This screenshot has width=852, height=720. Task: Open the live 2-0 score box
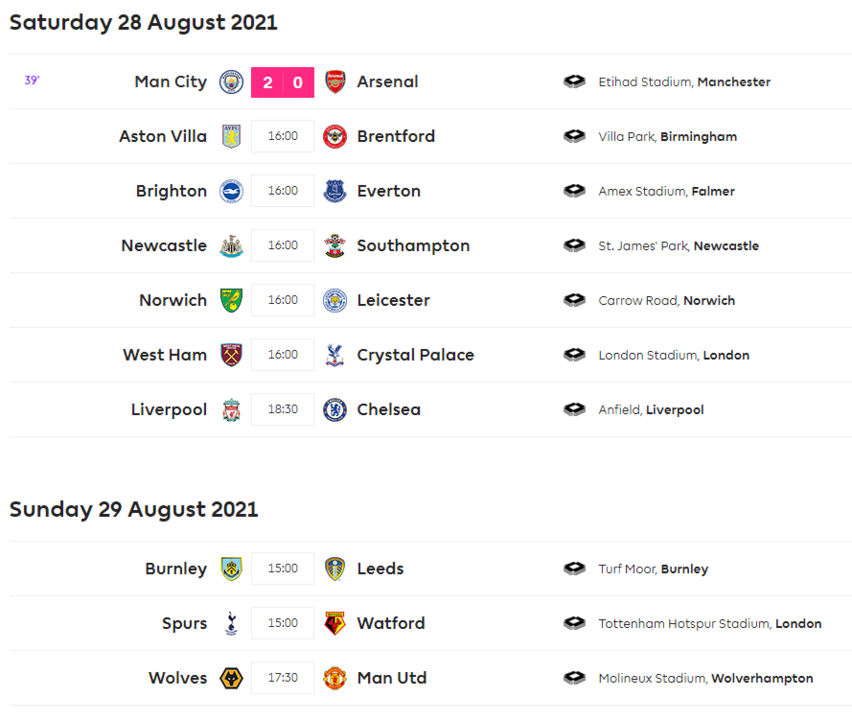pyautogui.click(x=283, y=82)
